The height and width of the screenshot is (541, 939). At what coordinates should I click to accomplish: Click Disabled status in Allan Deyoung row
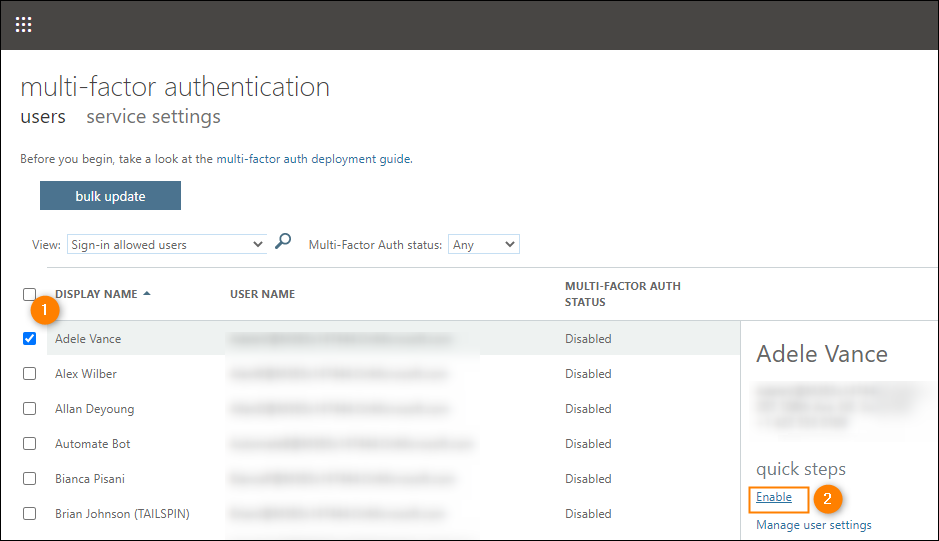coord(588,409)
